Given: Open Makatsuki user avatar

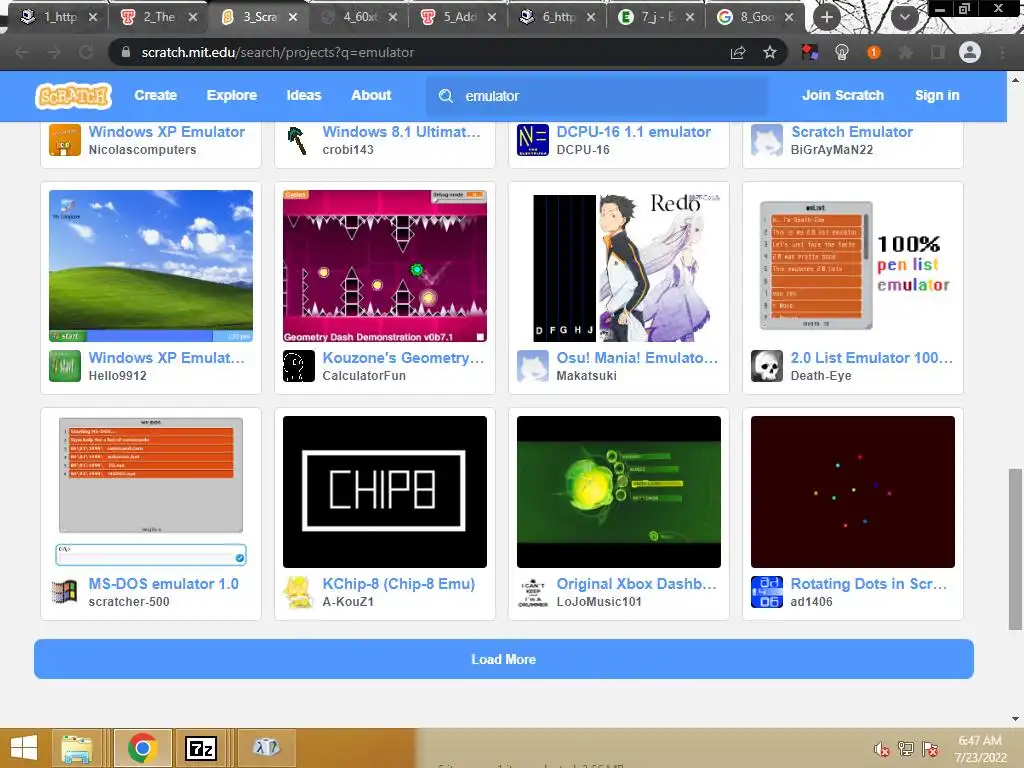Looking at the screenshot, I should [x=533, y=366].
